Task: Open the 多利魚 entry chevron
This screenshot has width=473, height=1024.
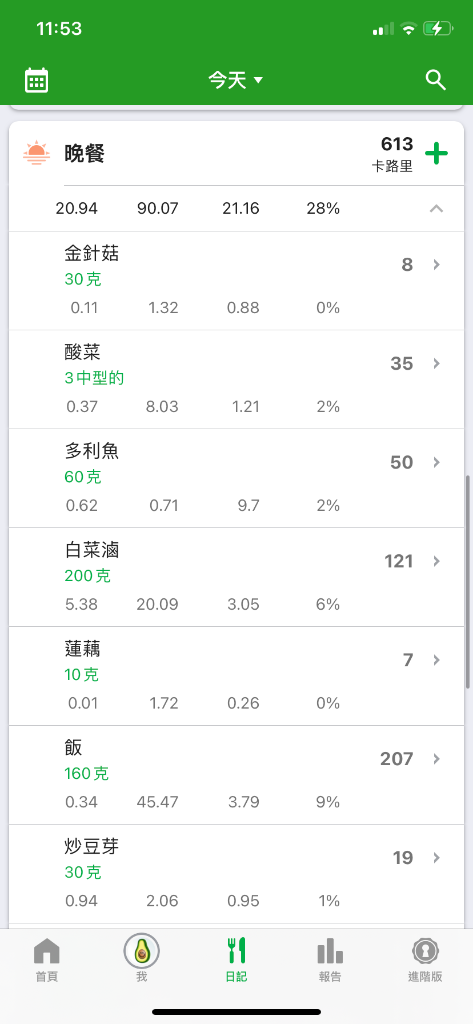Action: (436, 462)
